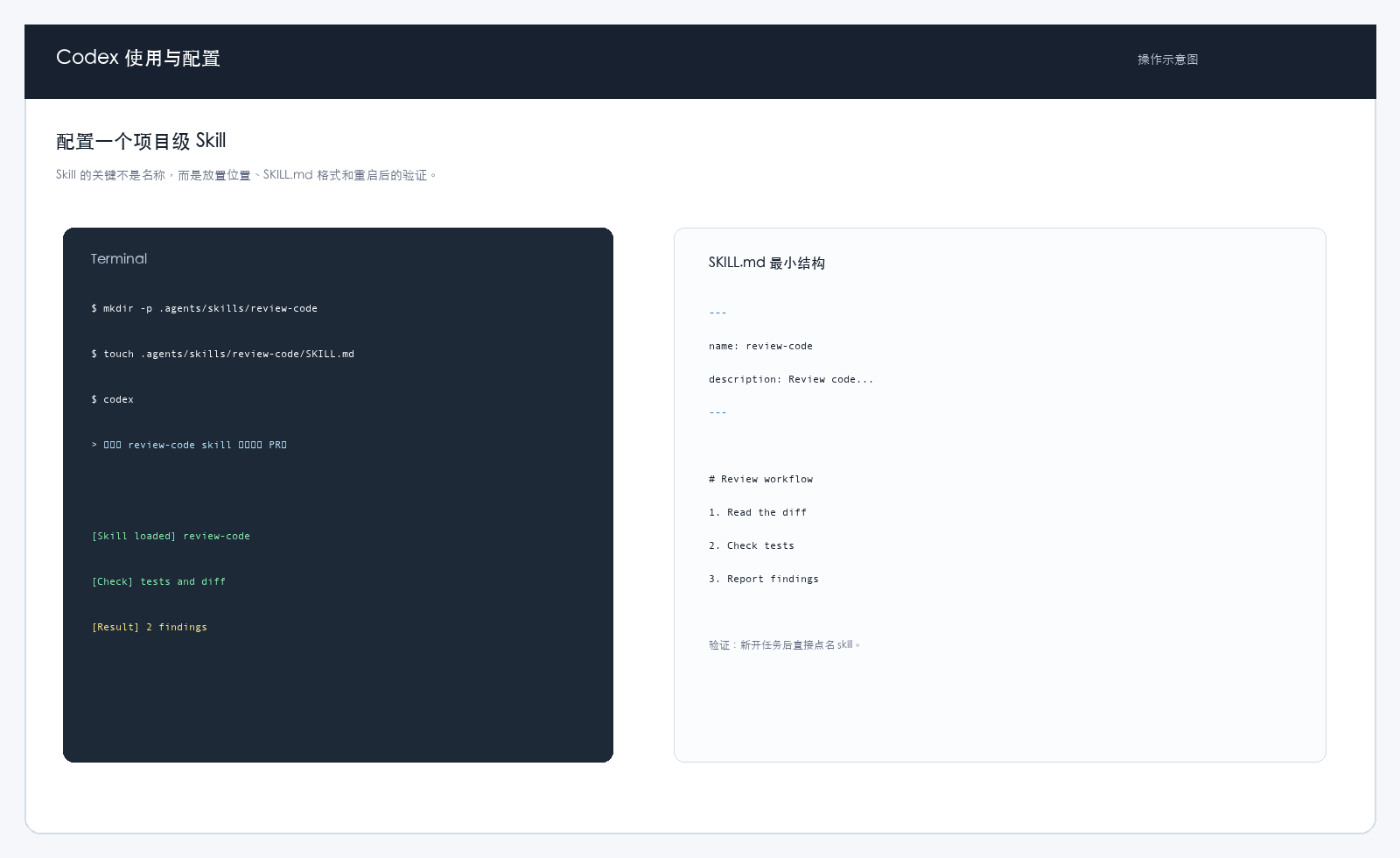Image resolution: width=1400 pixels, height=858 pixels.
Task: Click the closing "---" below the description line
Action: tap(717, 412)
